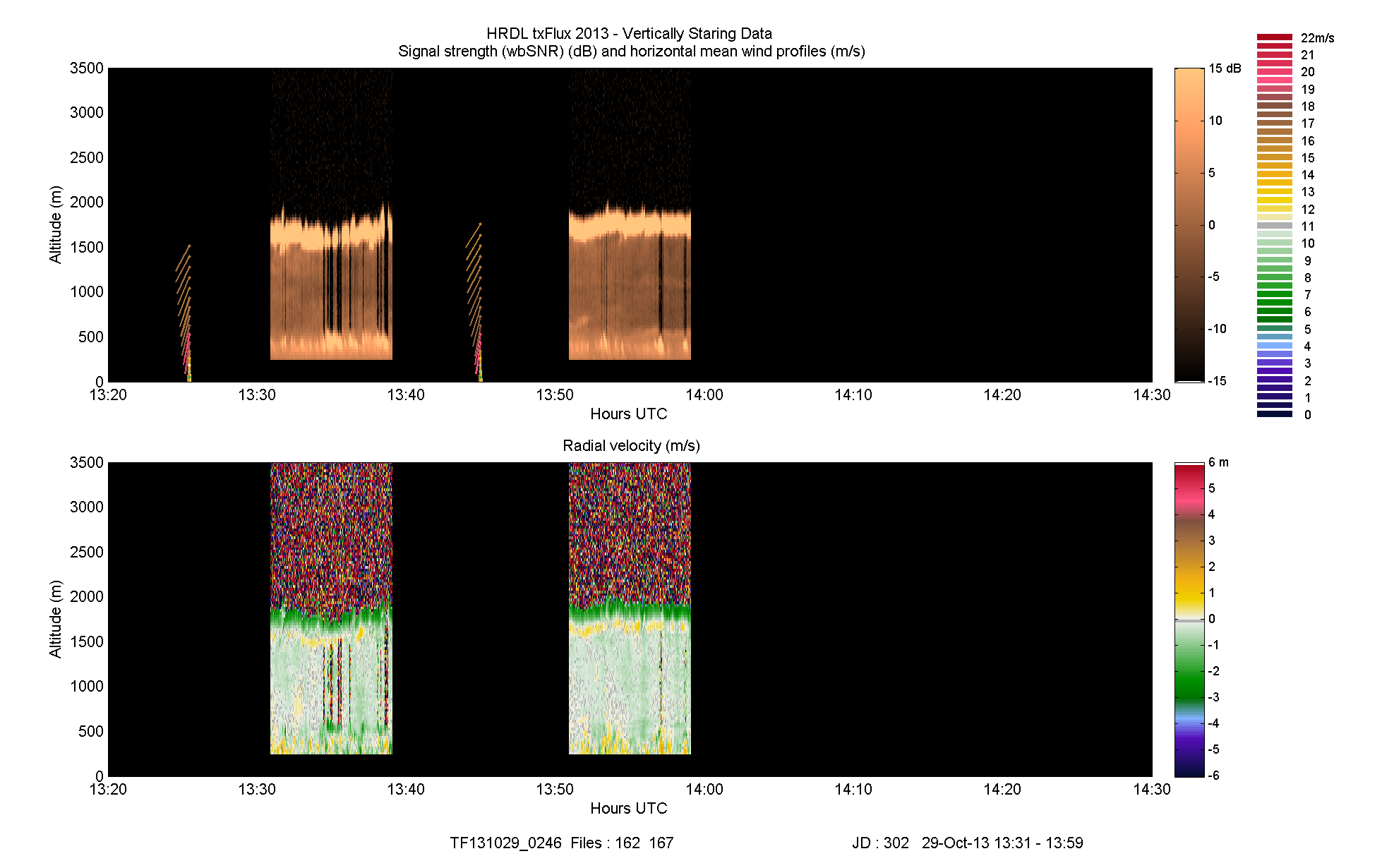The image size is (1382, 868).
Task: Click '13:30' tick on signal strength time axis
Action: tap(257, 394)
